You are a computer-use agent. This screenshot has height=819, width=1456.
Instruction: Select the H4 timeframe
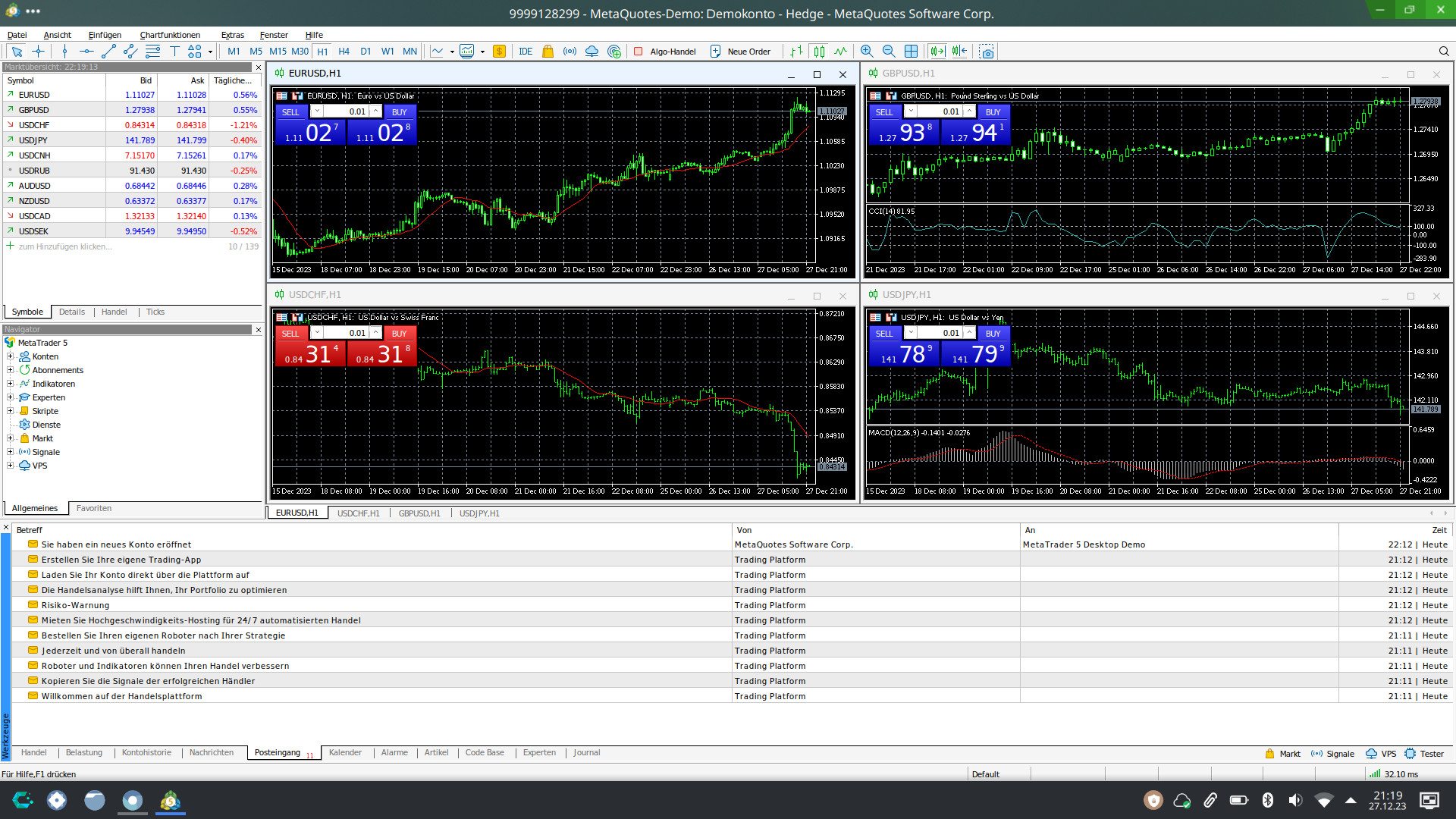(x=344, y=52)
